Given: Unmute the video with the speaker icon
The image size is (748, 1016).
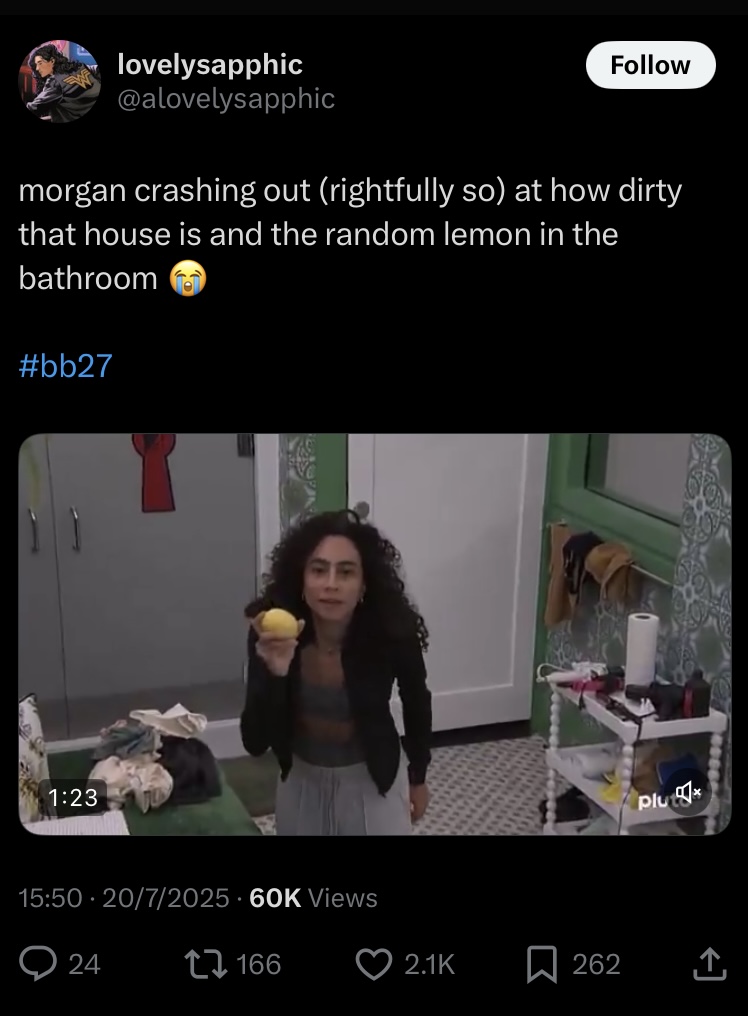Looking at the screenshot, I should coord(688,791).
